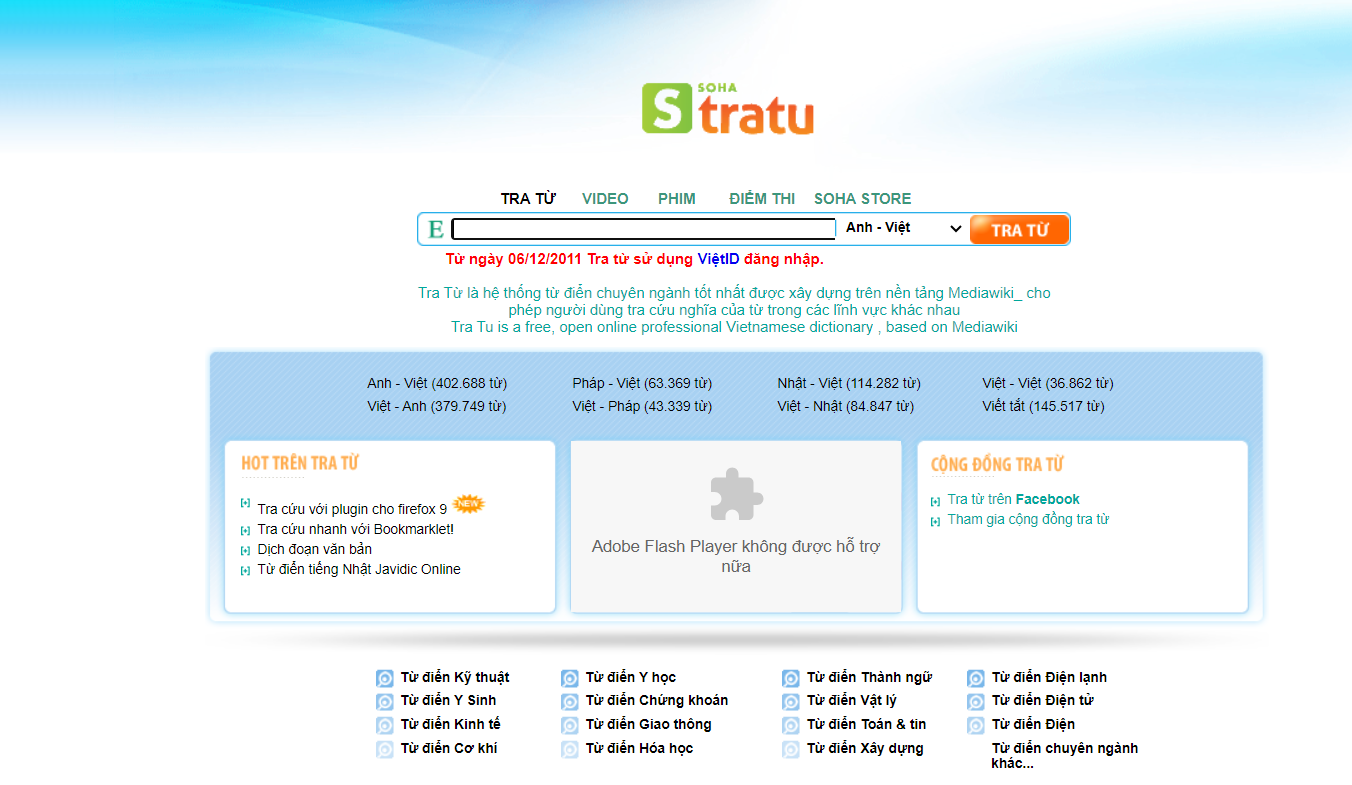
Task: Click the icon beside Từ điển Kinh tế
Action: point(385,725)
